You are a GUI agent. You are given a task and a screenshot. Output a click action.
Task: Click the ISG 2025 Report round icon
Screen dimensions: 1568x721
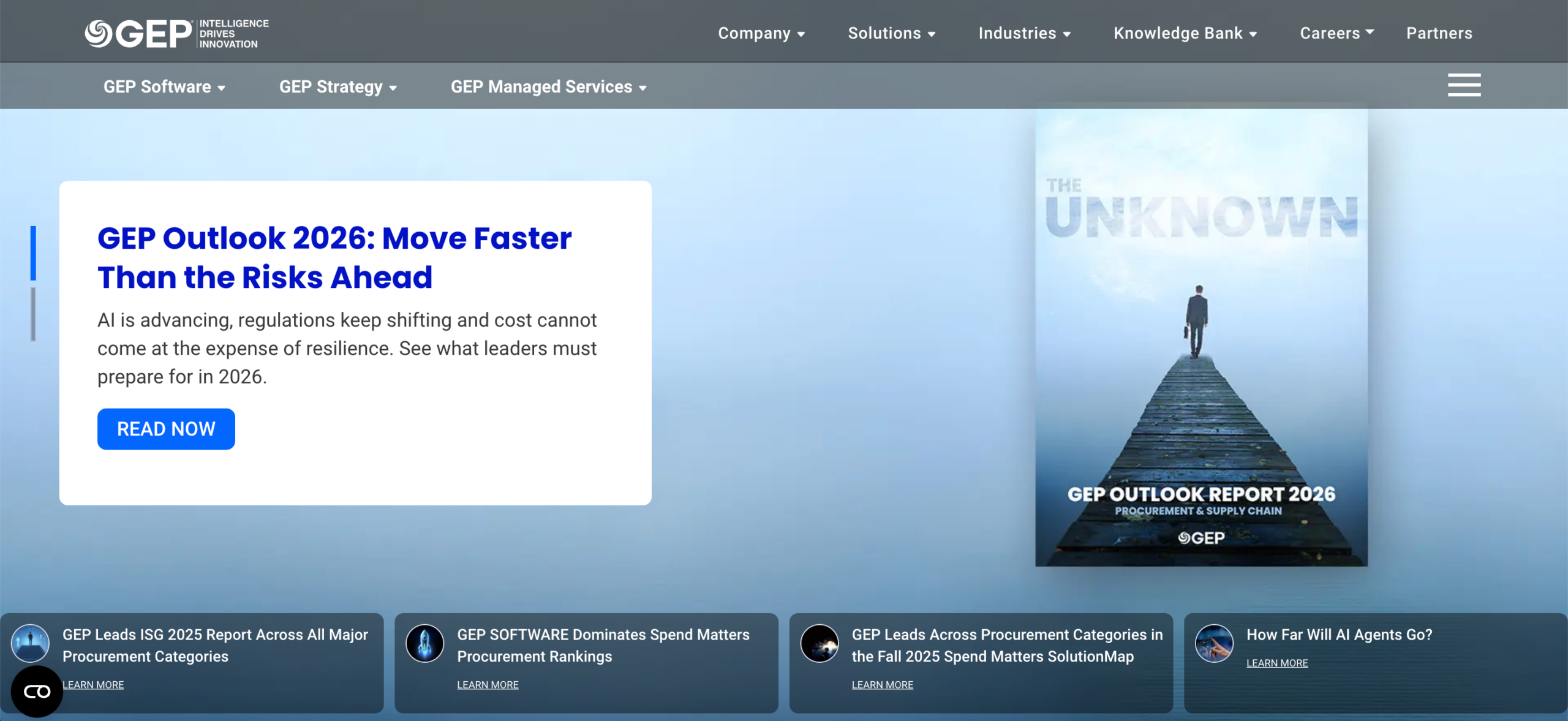(30, 643)
